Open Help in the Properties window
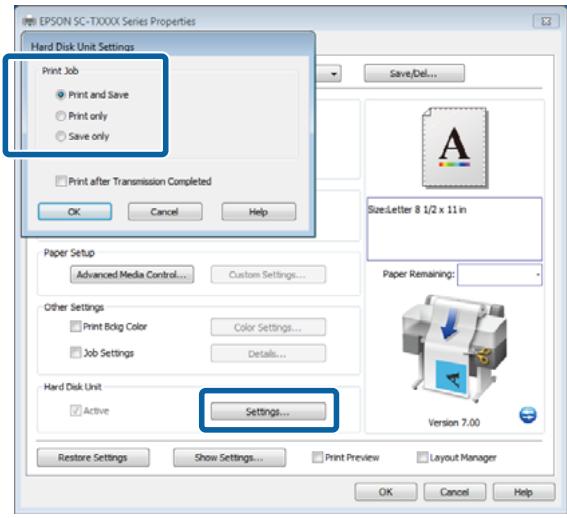 click(x=524, y=492)
